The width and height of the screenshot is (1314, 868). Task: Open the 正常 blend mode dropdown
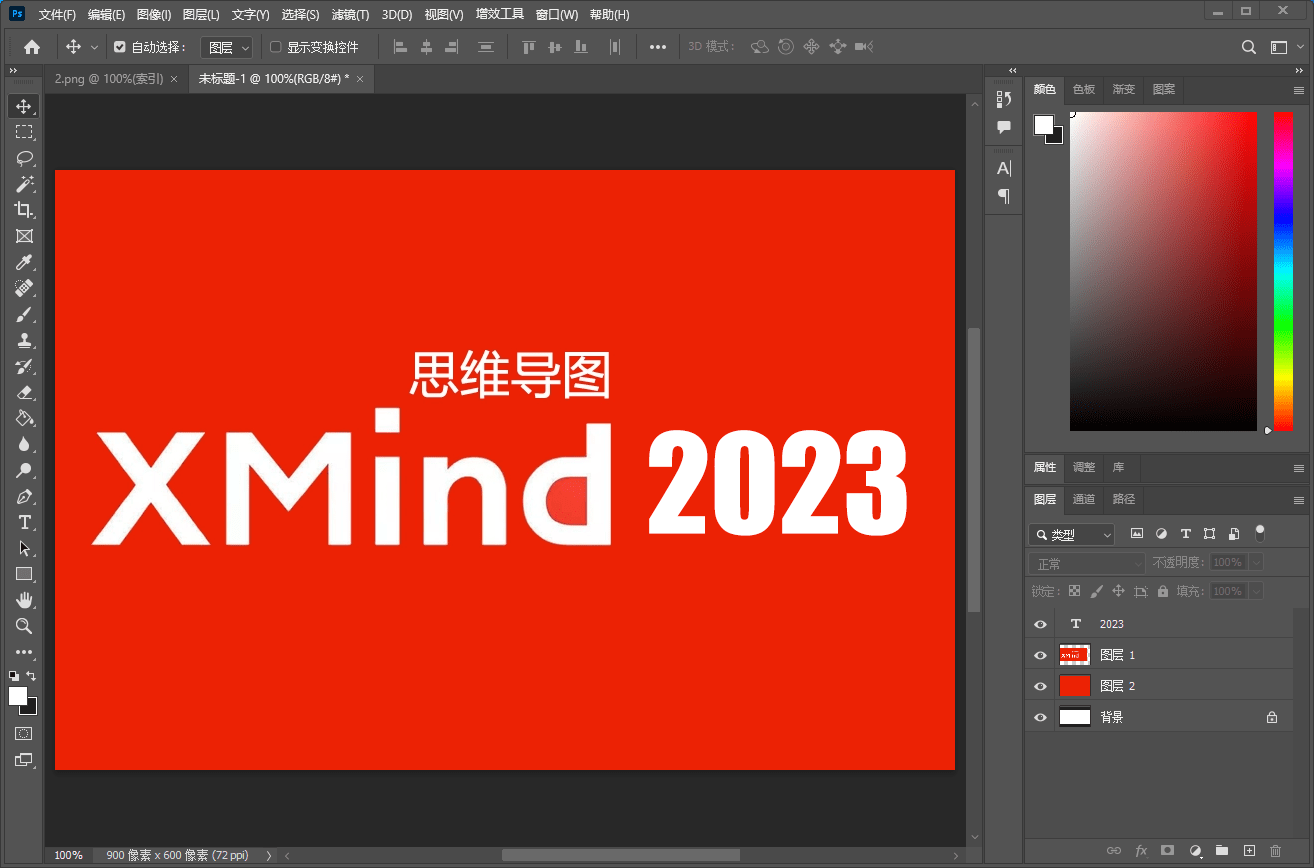[x=1087, y=563]
